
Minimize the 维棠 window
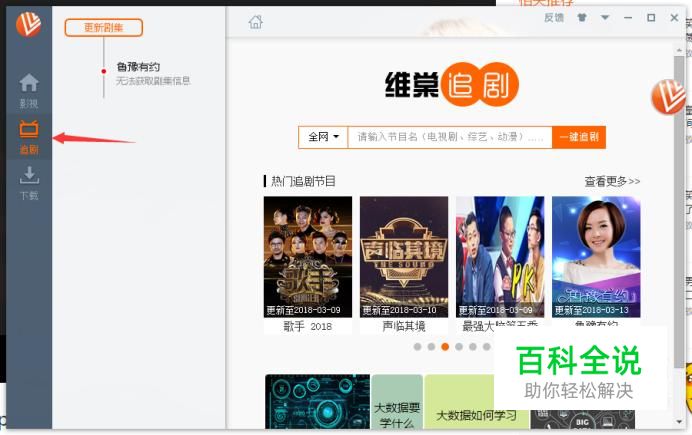(x=628, y=18)
